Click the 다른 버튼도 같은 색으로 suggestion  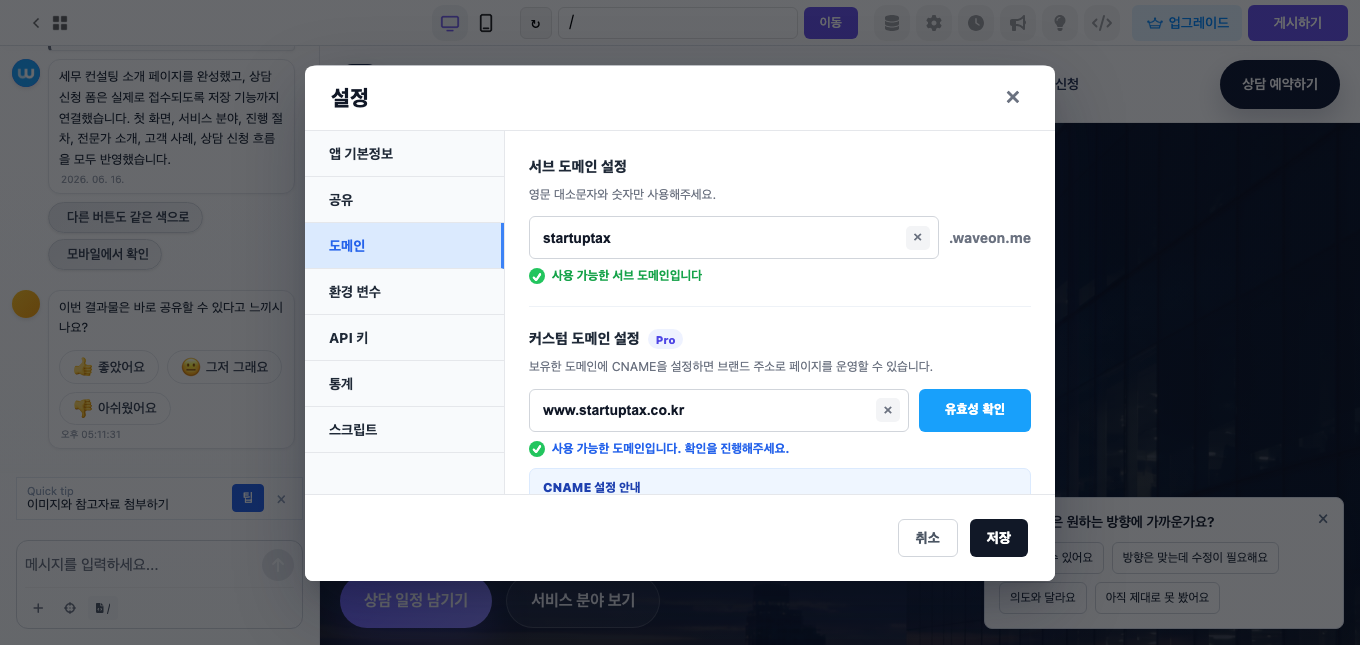click(x=126, y=216)
